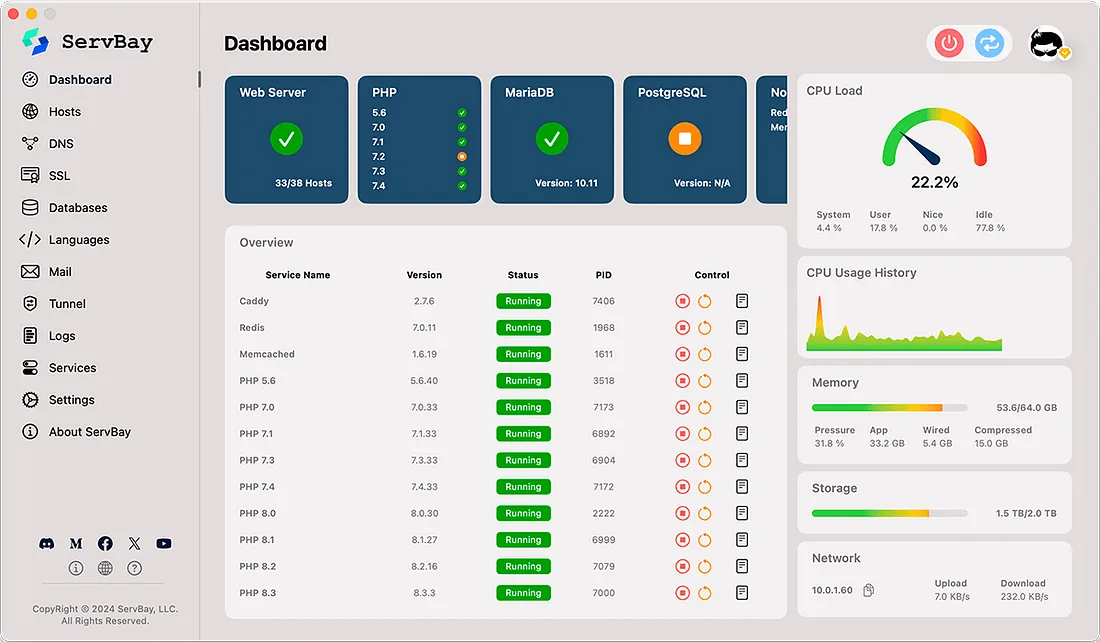
Task: Open the log for Memcached
Action: (x=742, y=354)
